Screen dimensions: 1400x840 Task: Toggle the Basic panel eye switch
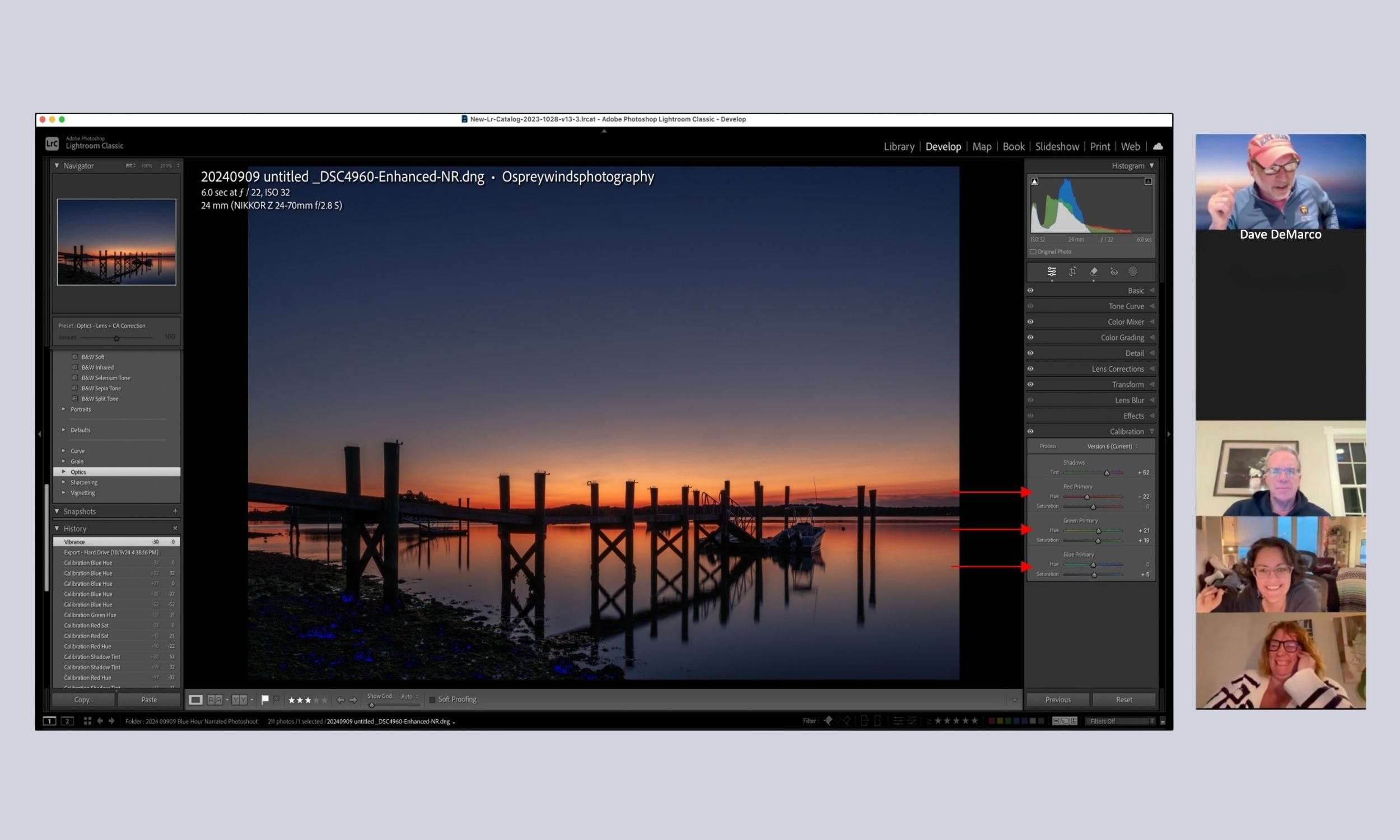pyautogui.click(x=1030, y=290)
